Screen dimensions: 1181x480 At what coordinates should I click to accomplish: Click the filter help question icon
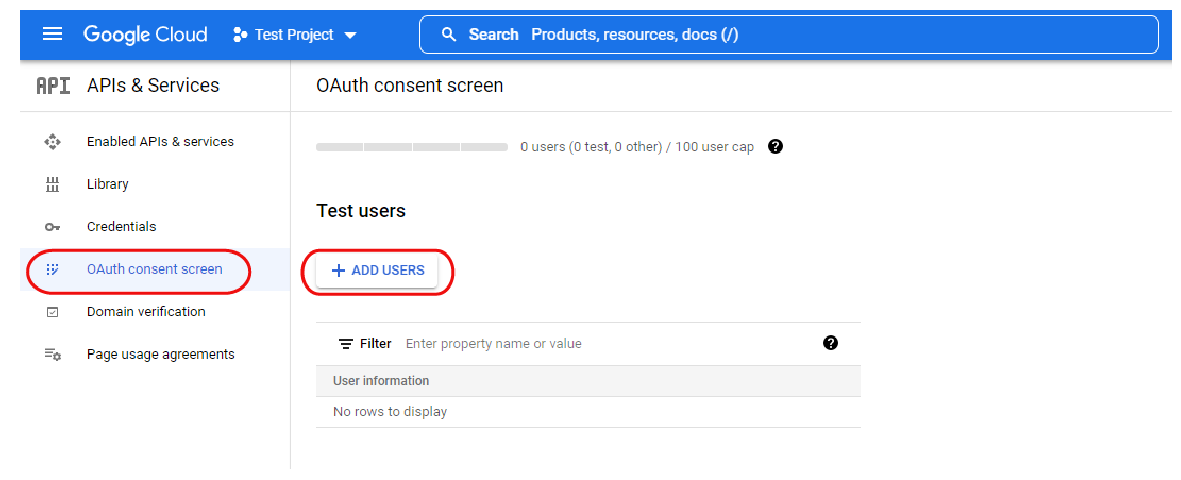pos(831,344)
